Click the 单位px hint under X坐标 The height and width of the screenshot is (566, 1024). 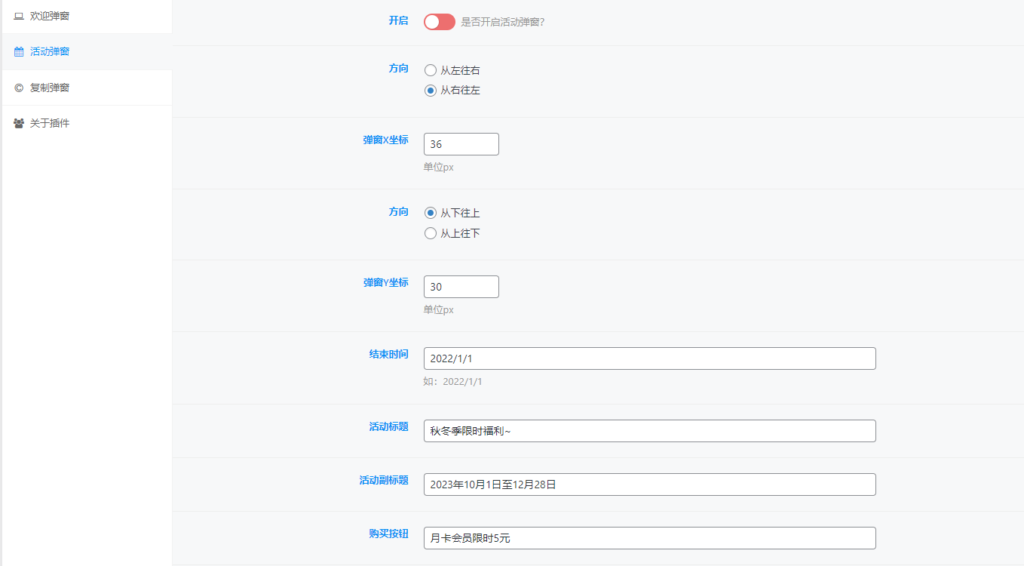438,167
